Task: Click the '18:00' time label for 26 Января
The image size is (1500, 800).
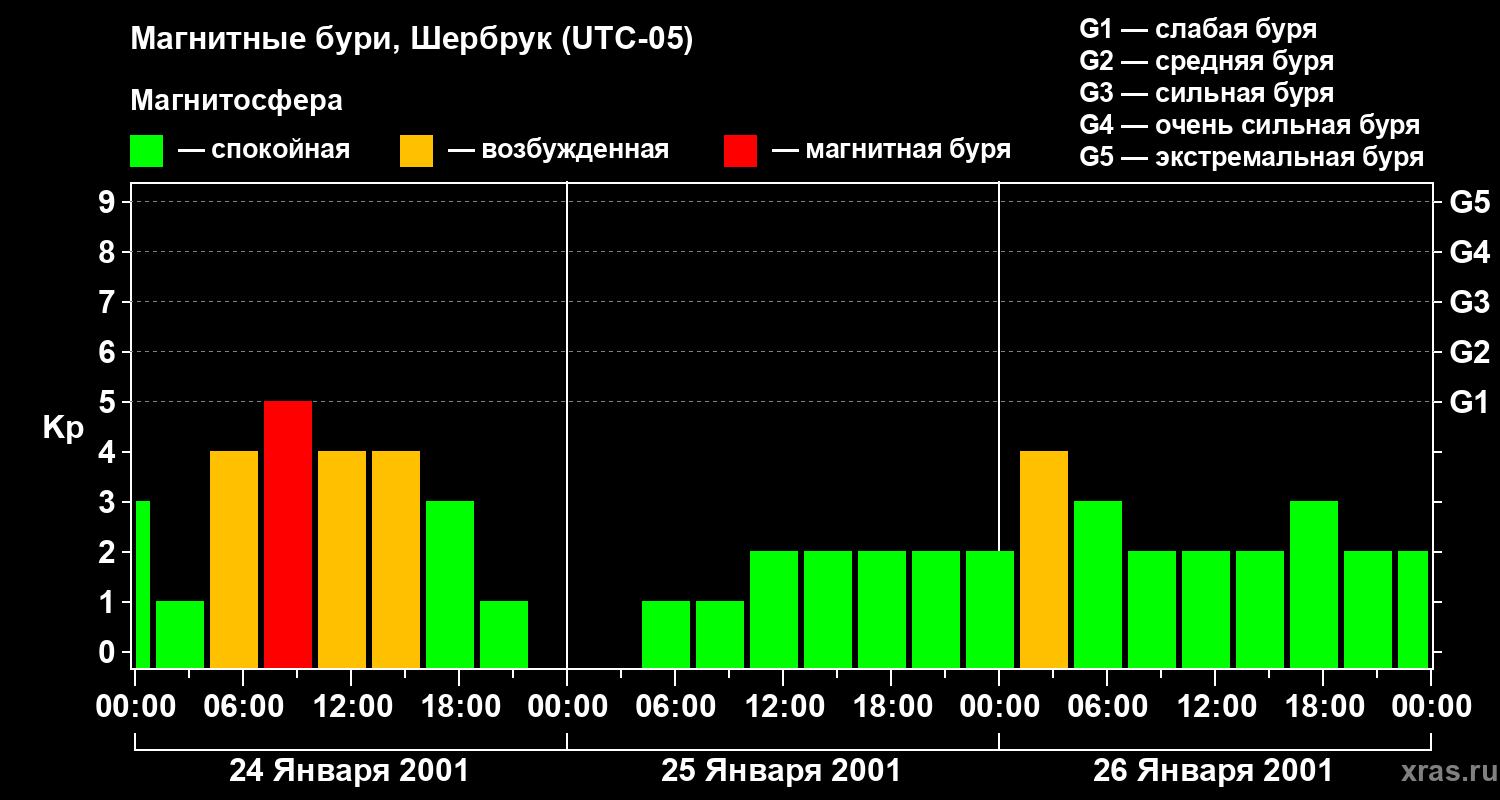Action: (1323, 706)
